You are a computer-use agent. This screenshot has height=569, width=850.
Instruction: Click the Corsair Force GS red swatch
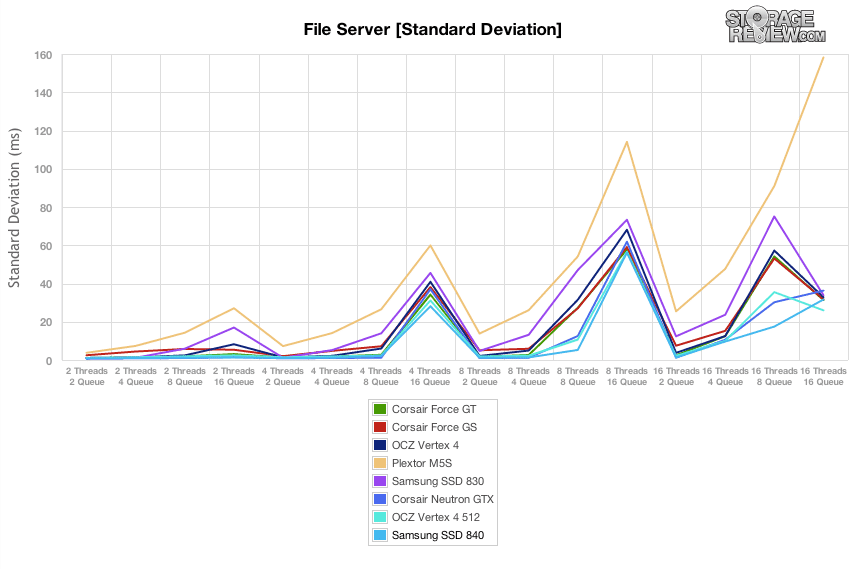coord(380,427)
